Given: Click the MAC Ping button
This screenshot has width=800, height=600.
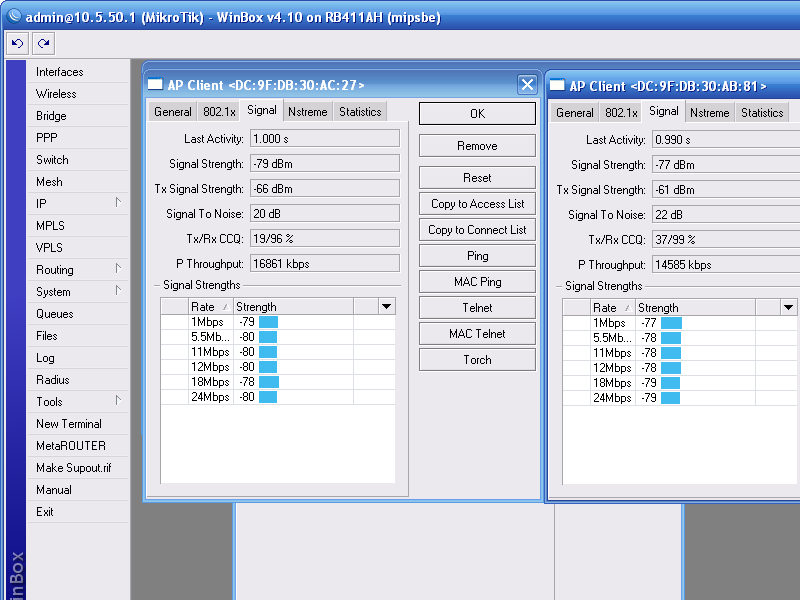Looking at the screenshot, I should 477,282.
